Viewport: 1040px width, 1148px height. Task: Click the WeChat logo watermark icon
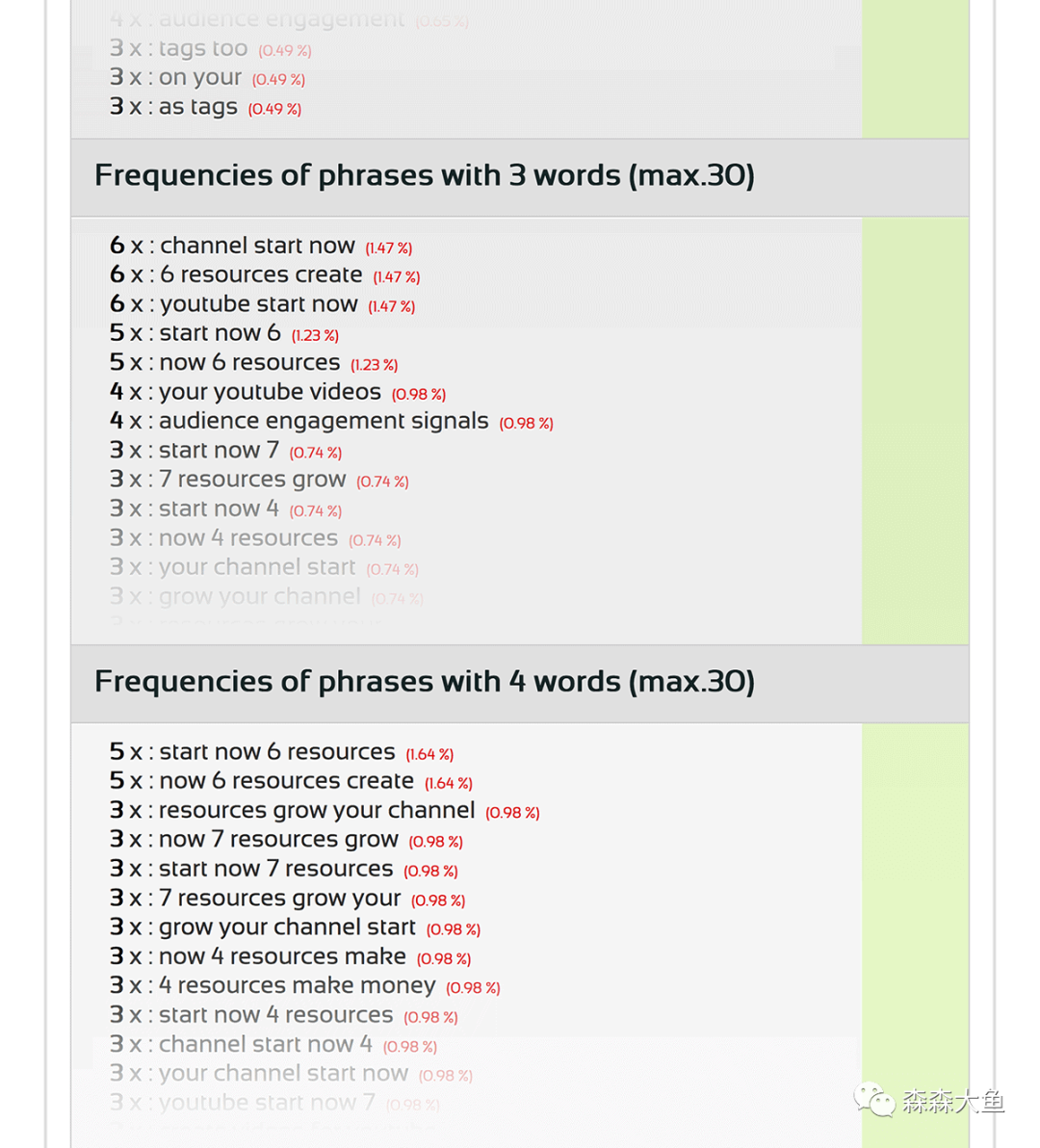[874, 1100]
